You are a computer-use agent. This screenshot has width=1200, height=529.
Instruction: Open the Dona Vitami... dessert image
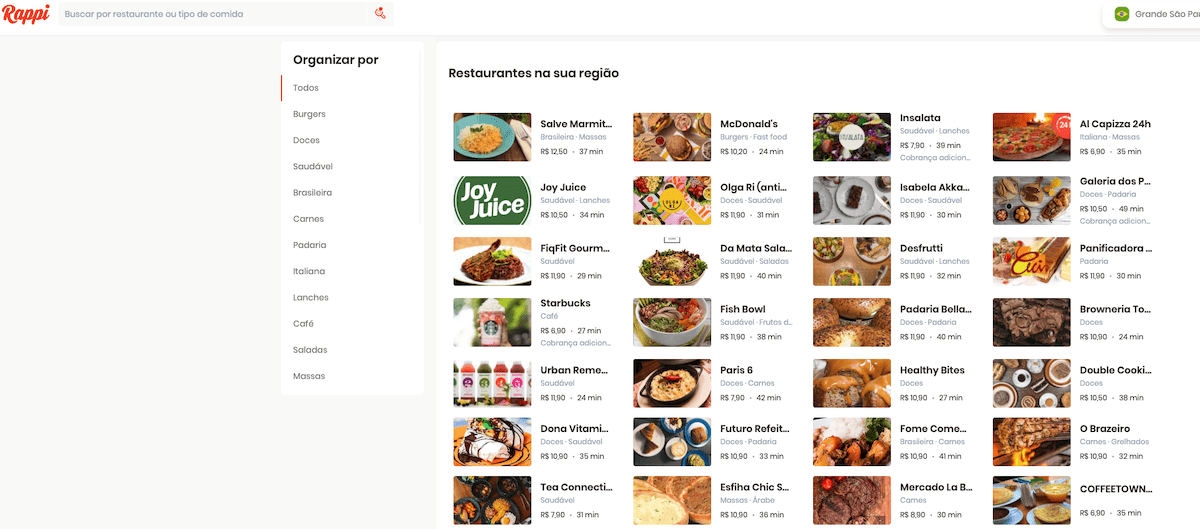pos(492,441)
